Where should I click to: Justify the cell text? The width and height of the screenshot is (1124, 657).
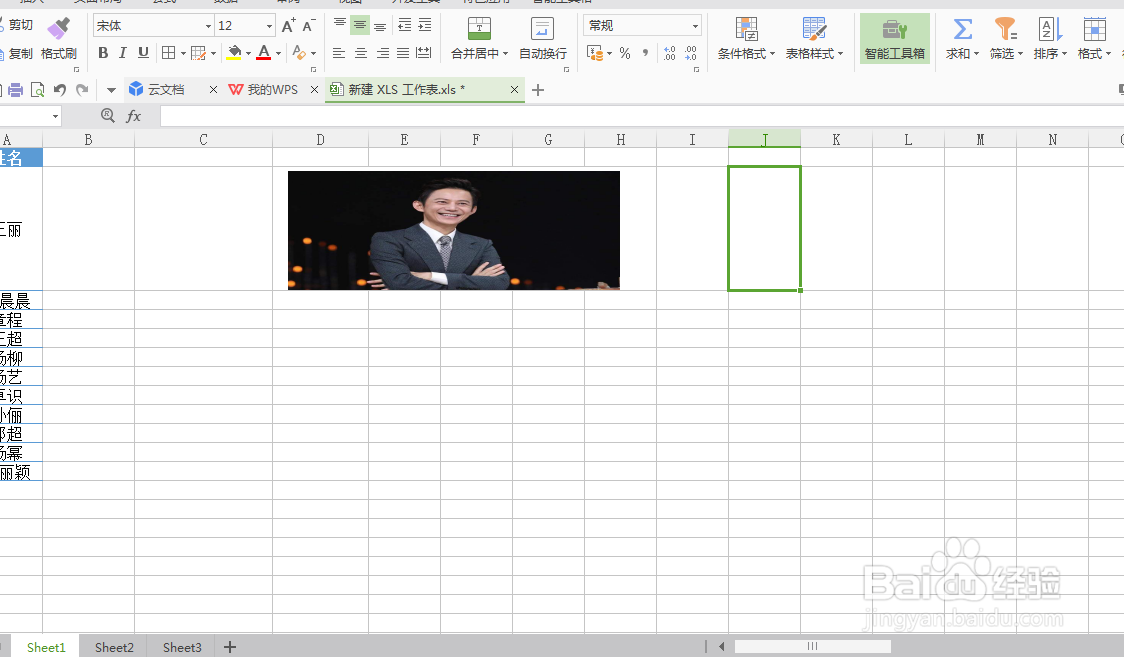pos(403,53)
